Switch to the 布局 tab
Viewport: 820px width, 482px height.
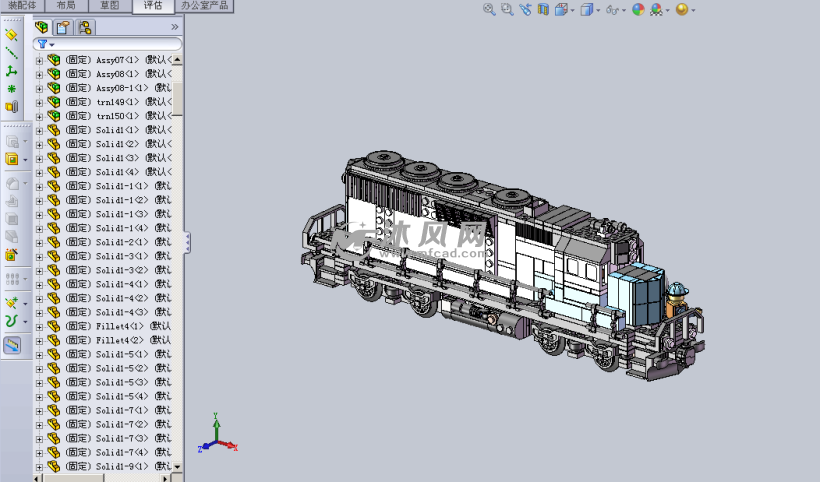66,6
